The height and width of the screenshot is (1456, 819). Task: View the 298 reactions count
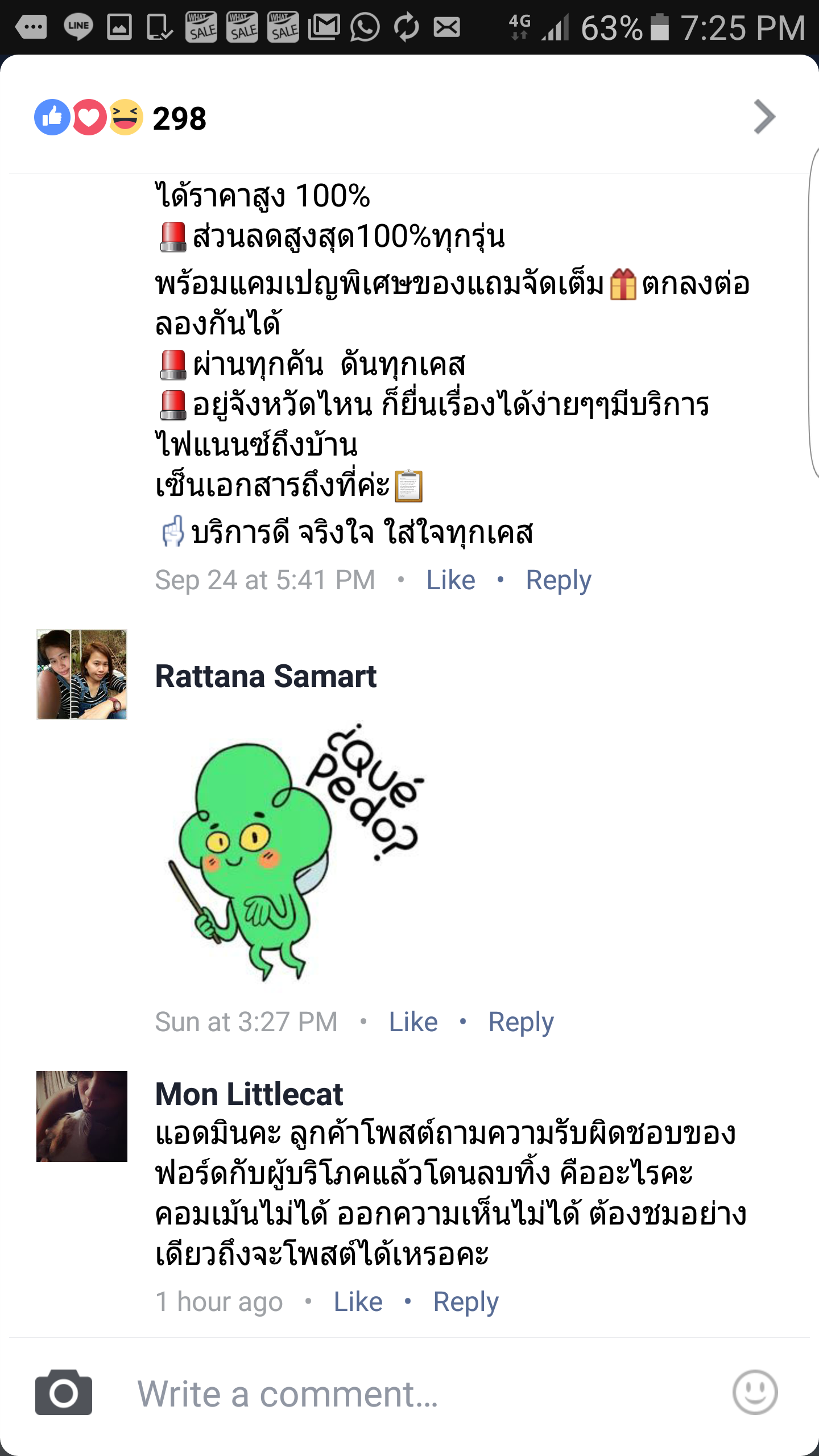(x=180, y=118)
